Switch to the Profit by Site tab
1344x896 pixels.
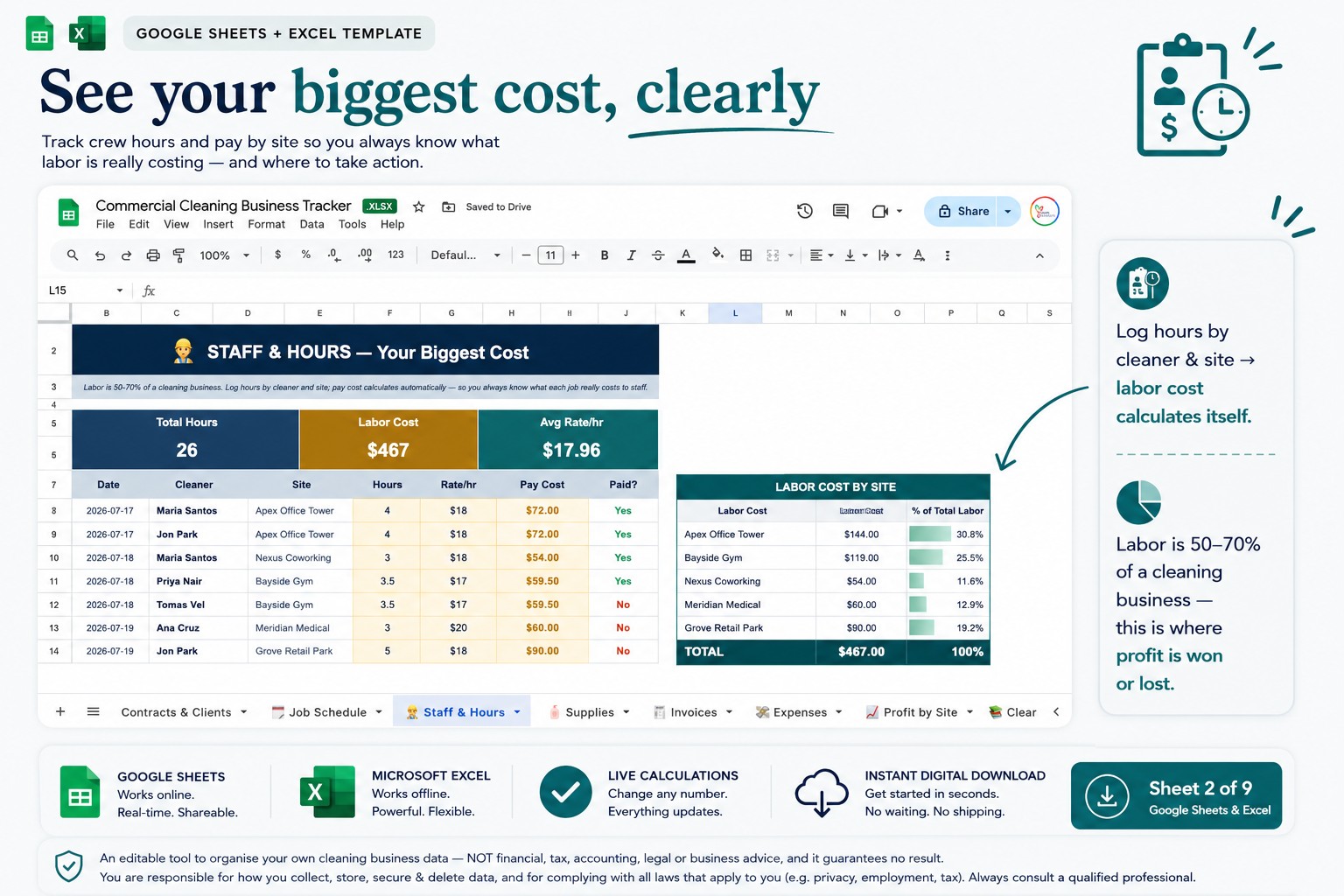pyautogui.click(x=920, y=712)
